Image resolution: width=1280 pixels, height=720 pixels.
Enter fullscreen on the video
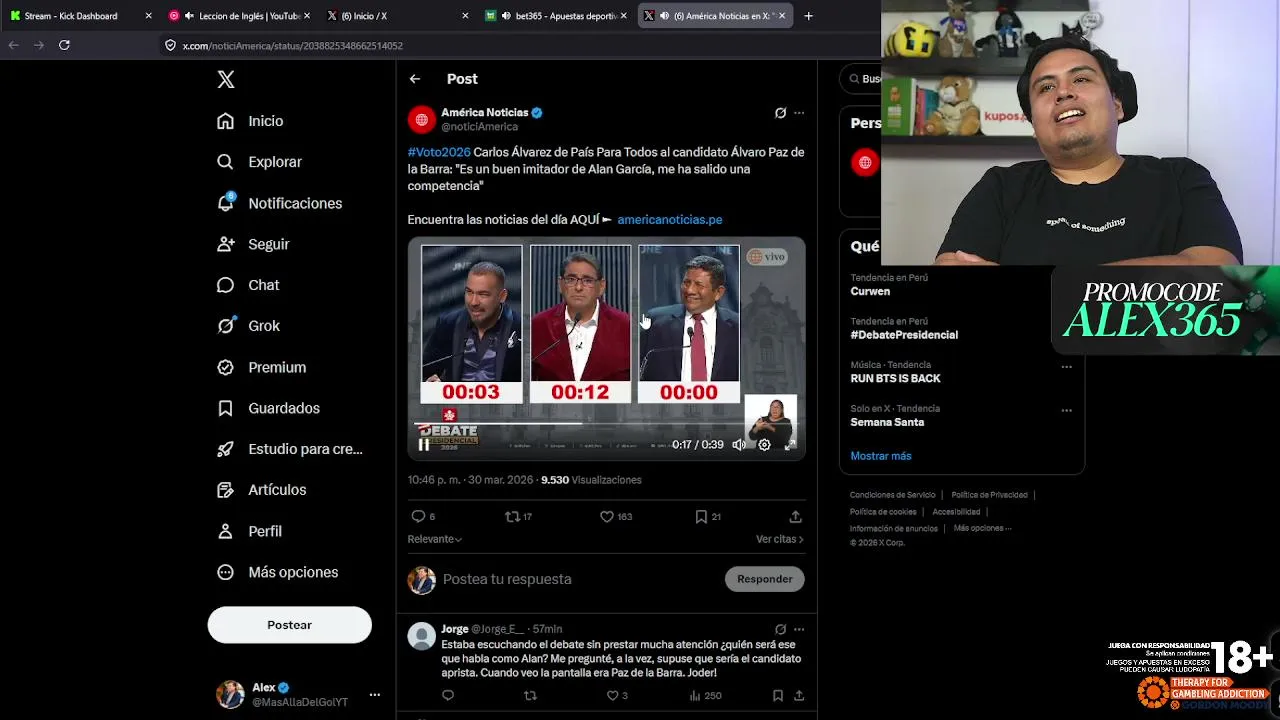coord(790,445)
